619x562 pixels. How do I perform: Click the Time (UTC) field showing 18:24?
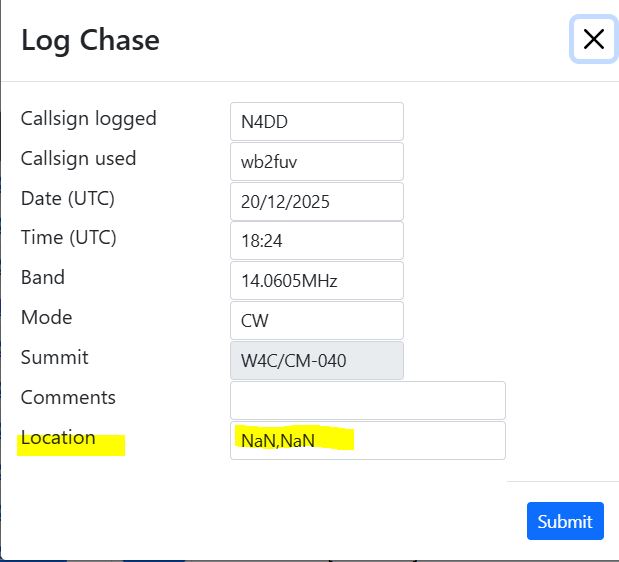coord(316,241)
